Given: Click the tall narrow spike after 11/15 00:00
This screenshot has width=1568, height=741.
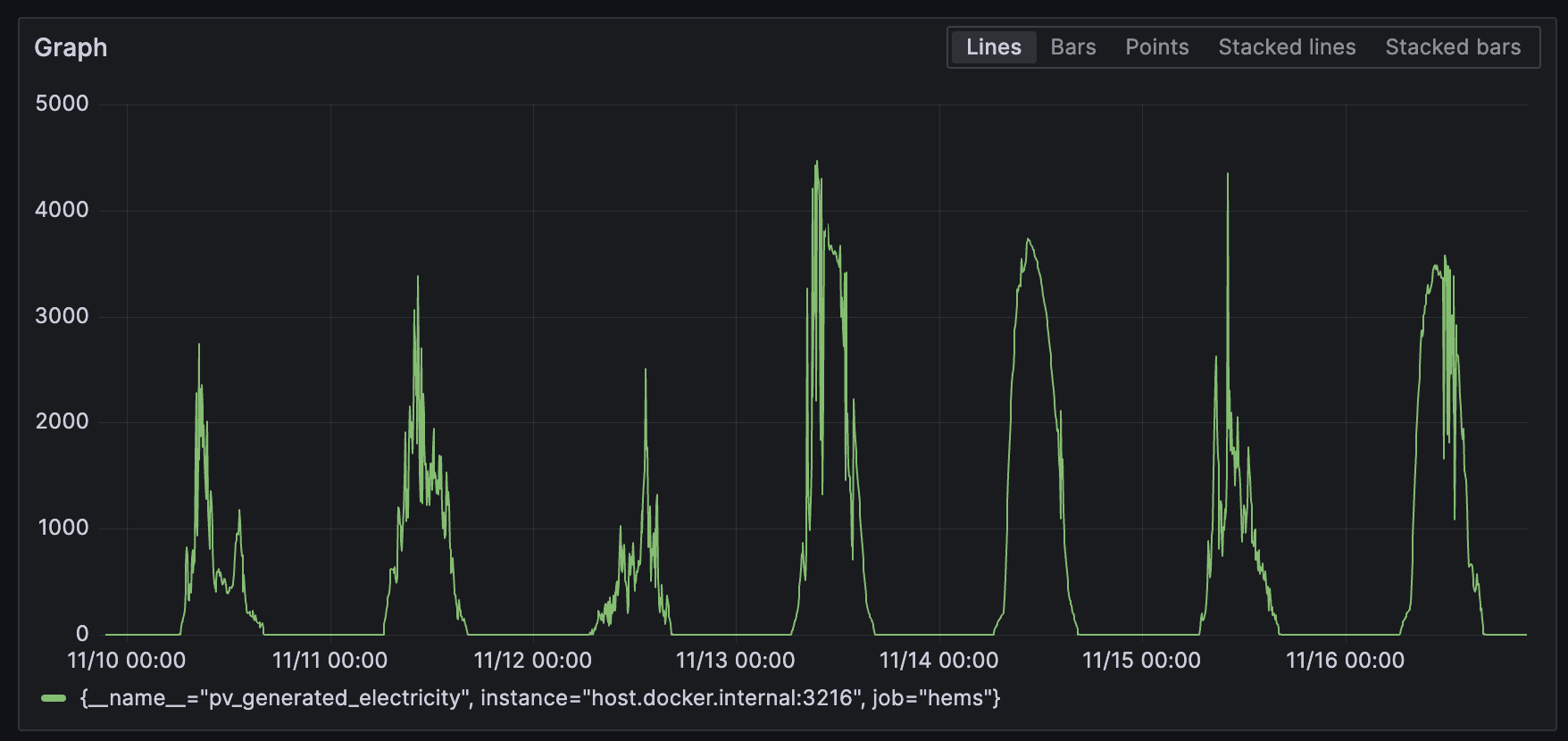Looking at the screenshot, I should coord(1228,176).
